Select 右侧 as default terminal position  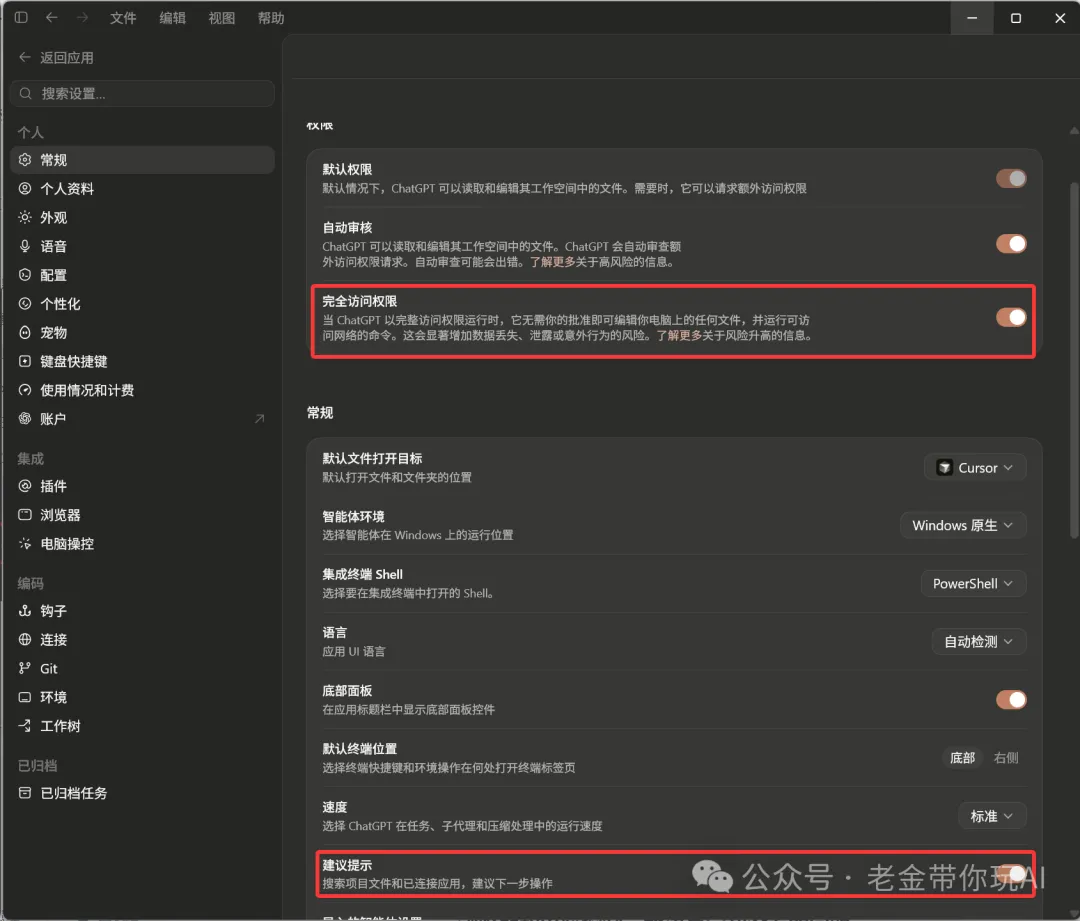click(1006, 758)
